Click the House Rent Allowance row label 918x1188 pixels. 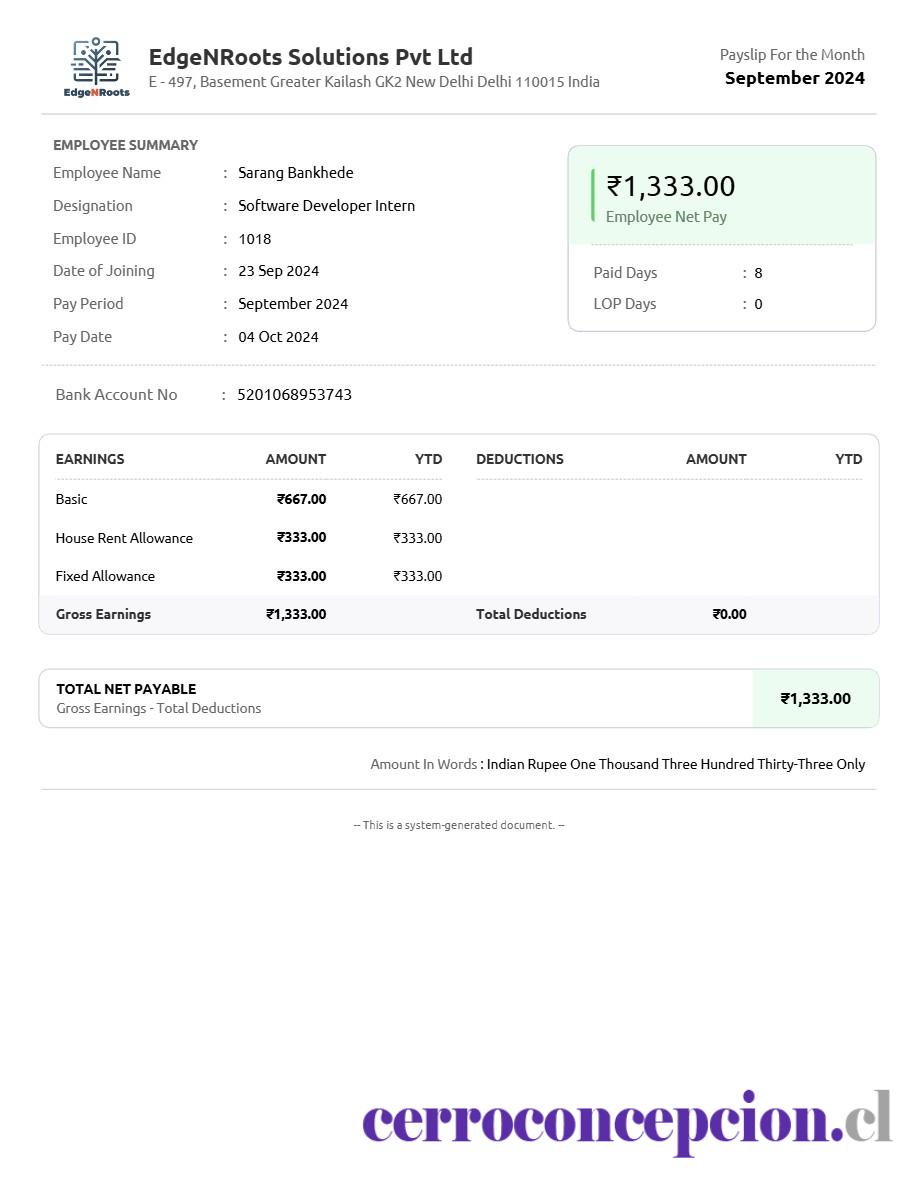tap(124, 538)
